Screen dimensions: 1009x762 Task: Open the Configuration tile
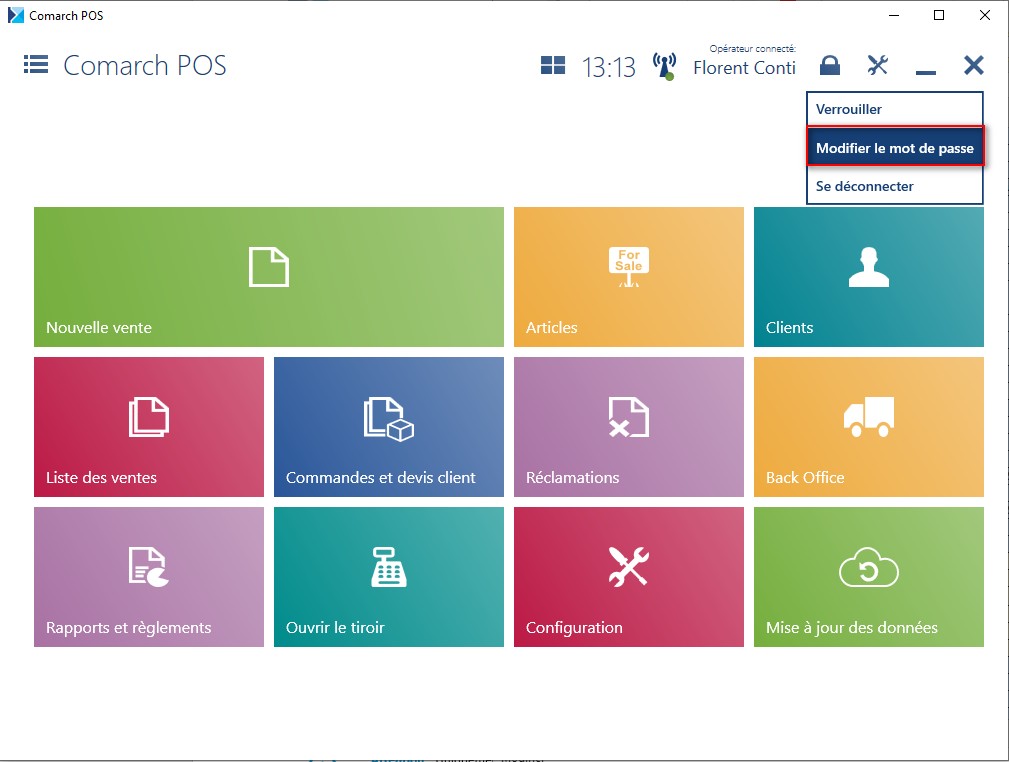(629, 577)
